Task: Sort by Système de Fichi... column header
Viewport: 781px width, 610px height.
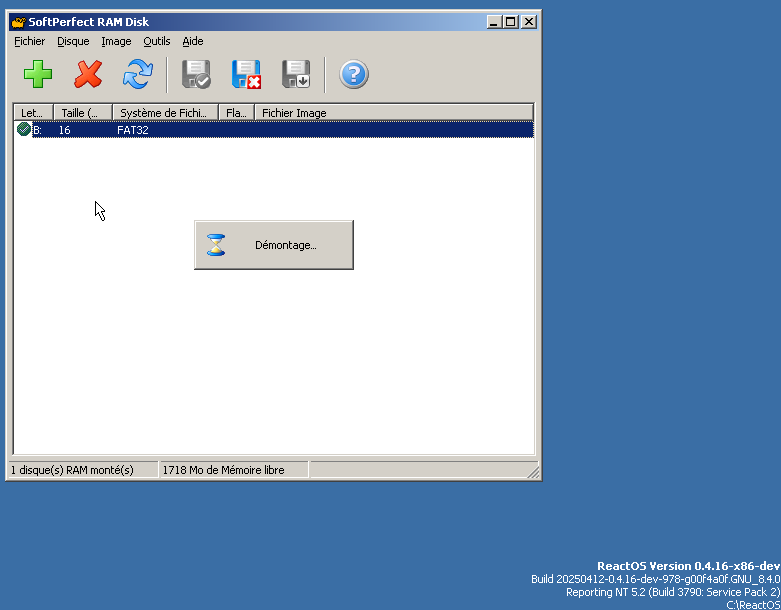Action: (166, 113)
